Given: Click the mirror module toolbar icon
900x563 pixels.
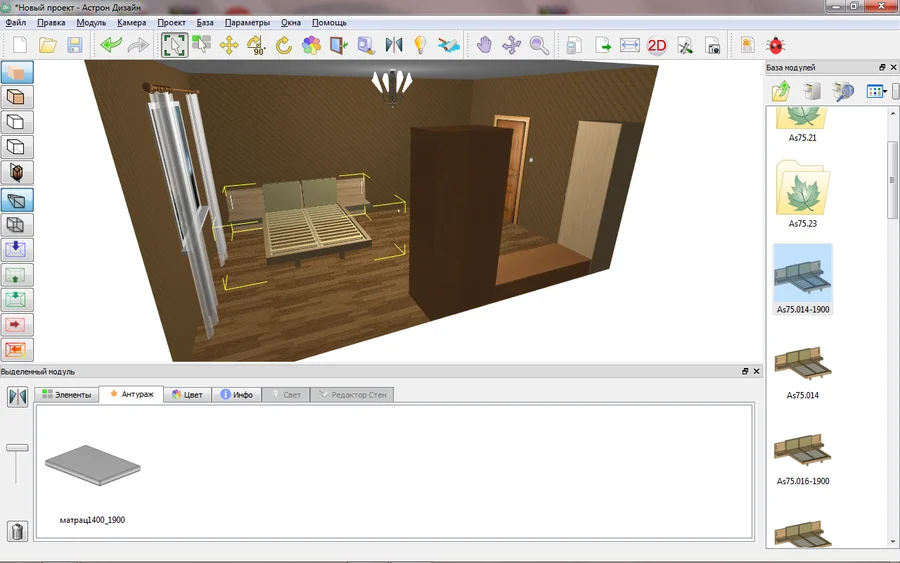Looking at the screenshot, I should [x=393, y=45].
